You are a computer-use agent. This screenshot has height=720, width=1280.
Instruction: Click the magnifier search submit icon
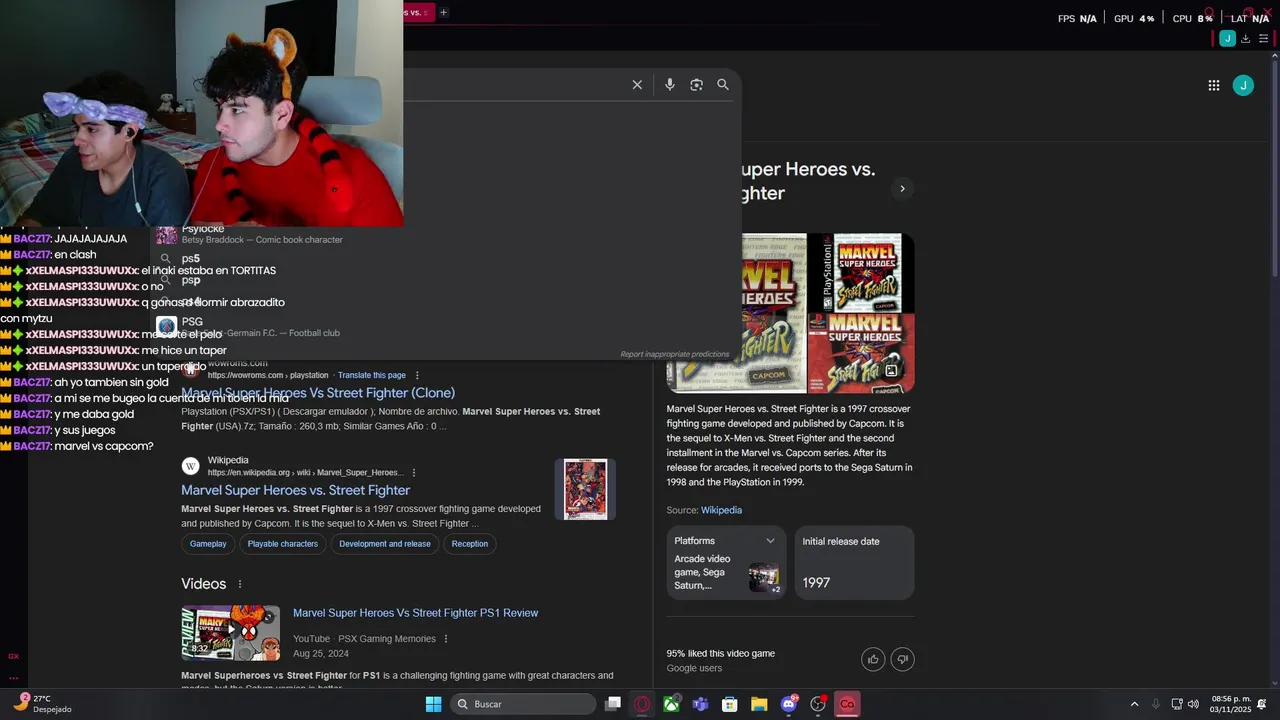coord(723,85)
